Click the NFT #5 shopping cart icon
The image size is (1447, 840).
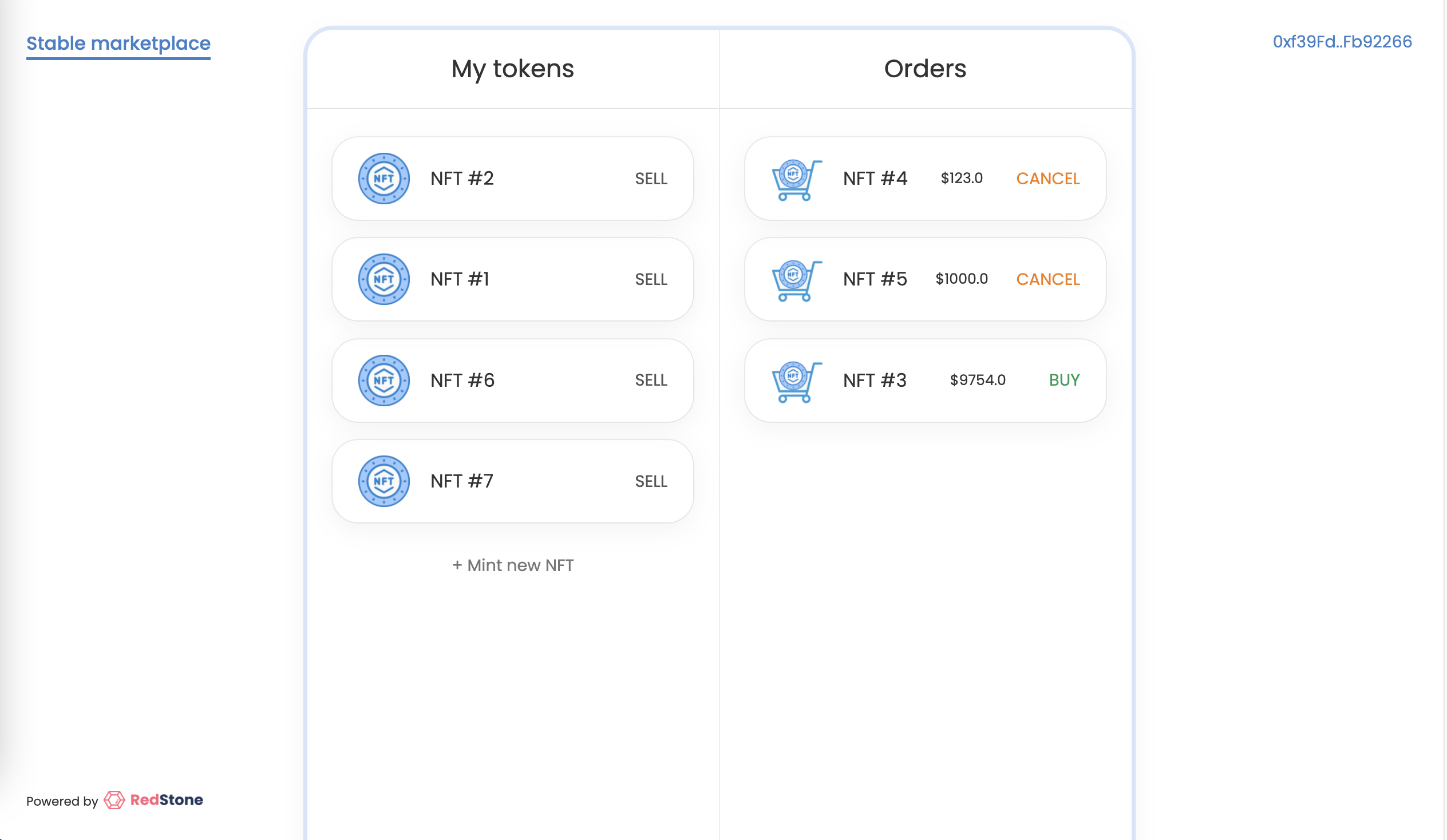click(x=795, y=279)
